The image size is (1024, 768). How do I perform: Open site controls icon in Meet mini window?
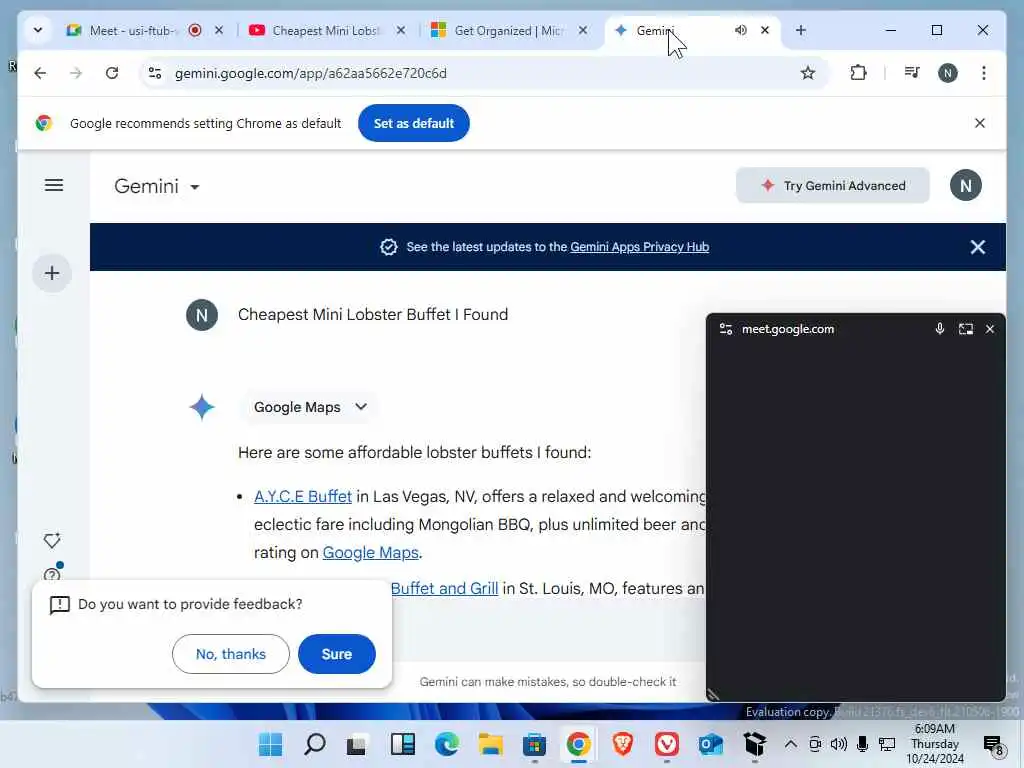[726, 328]
